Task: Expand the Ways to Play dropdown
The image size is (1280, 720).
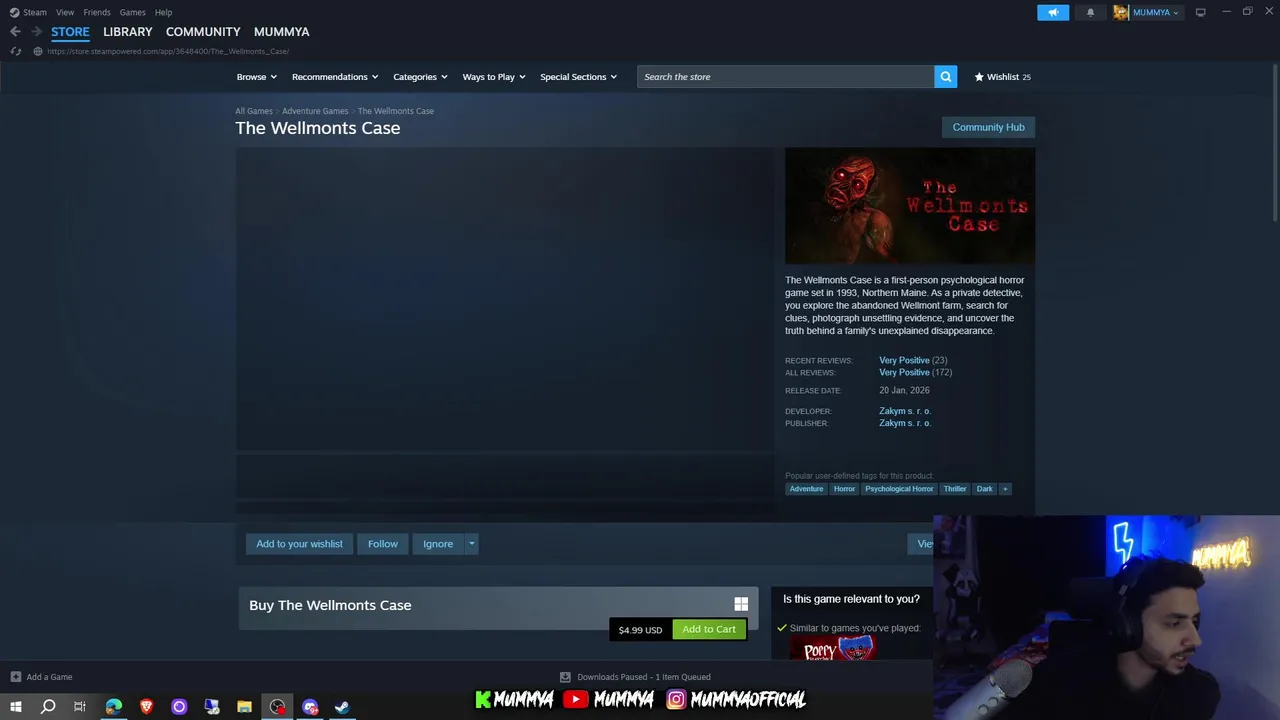Action: tap(494, 77)
